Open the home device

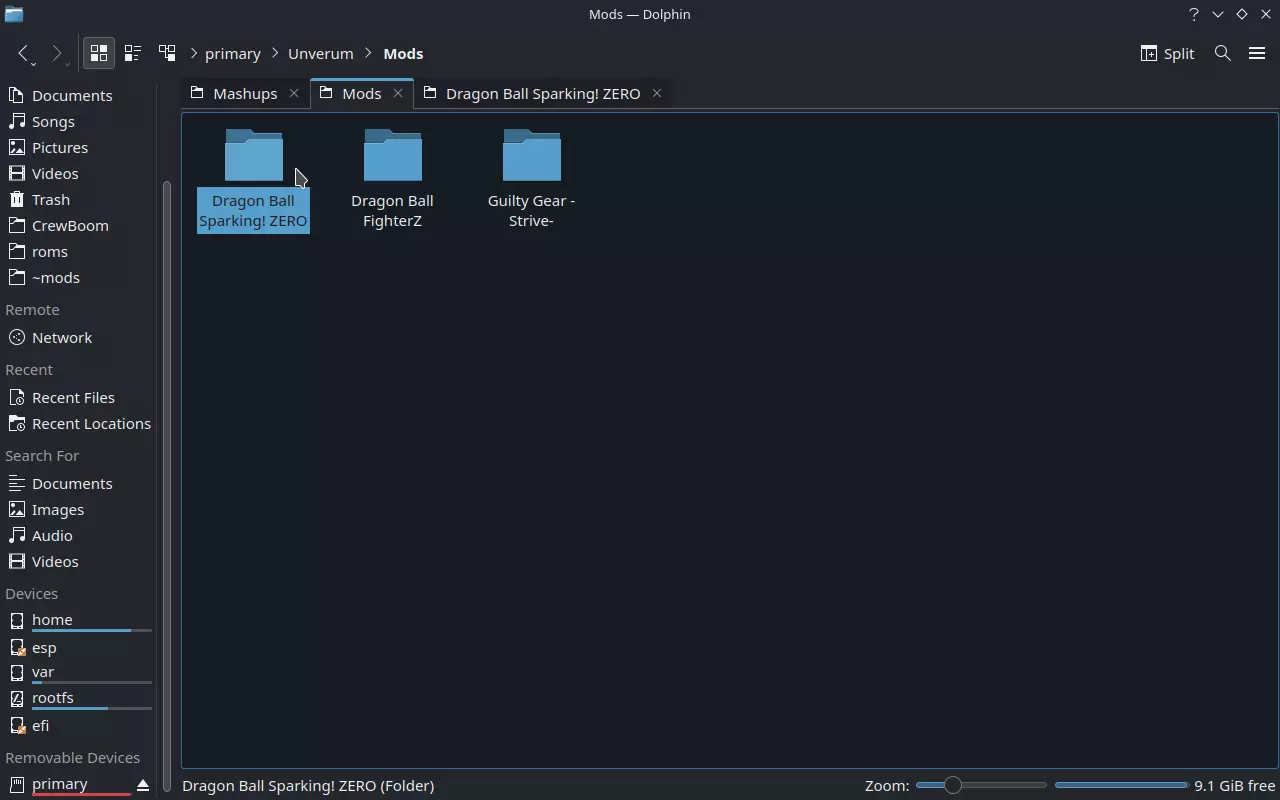click(80, 620)
